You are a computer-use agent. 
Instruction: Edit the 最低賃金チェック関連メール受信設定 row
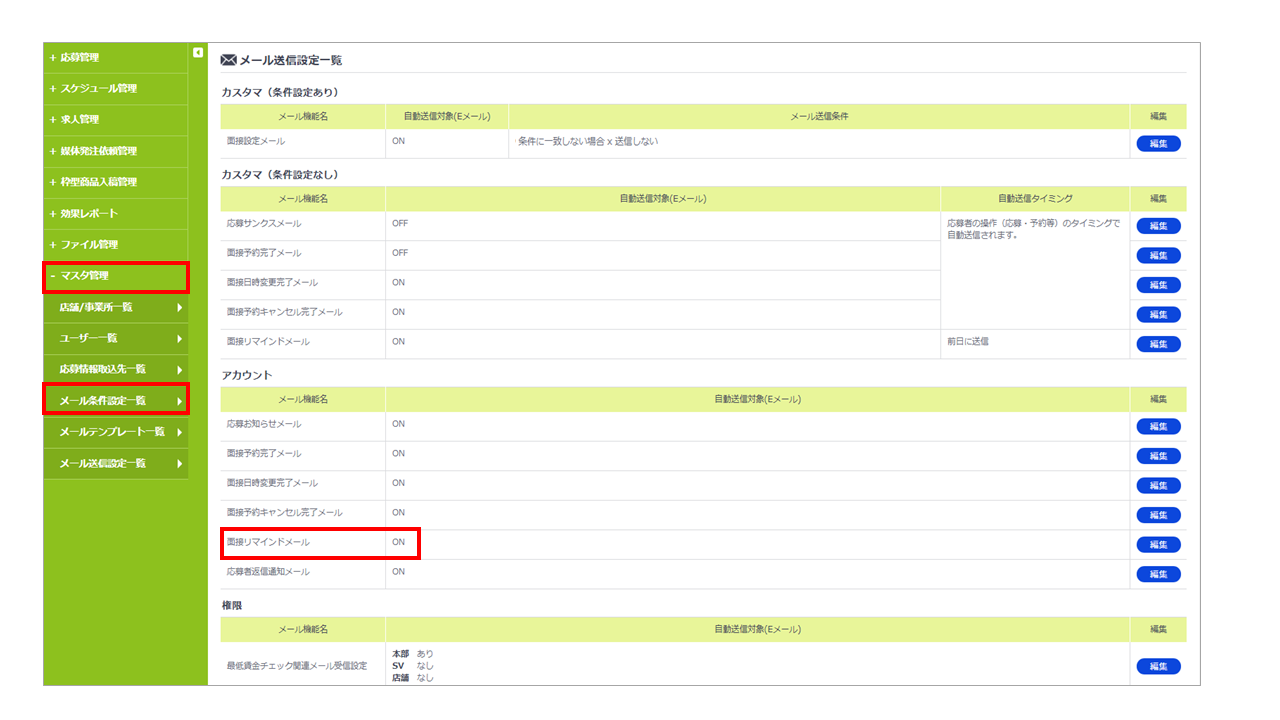click(x=1158, y=666)
